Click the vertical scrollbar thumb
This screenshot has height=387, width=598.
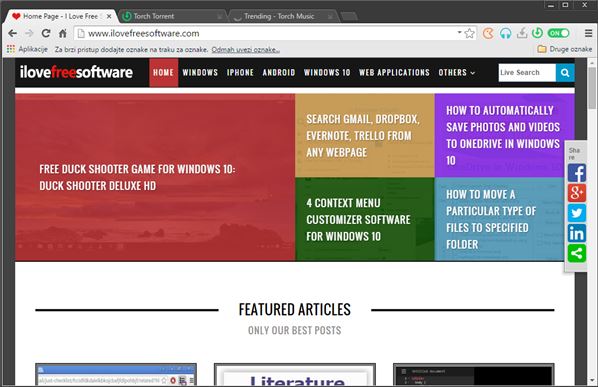592,88
